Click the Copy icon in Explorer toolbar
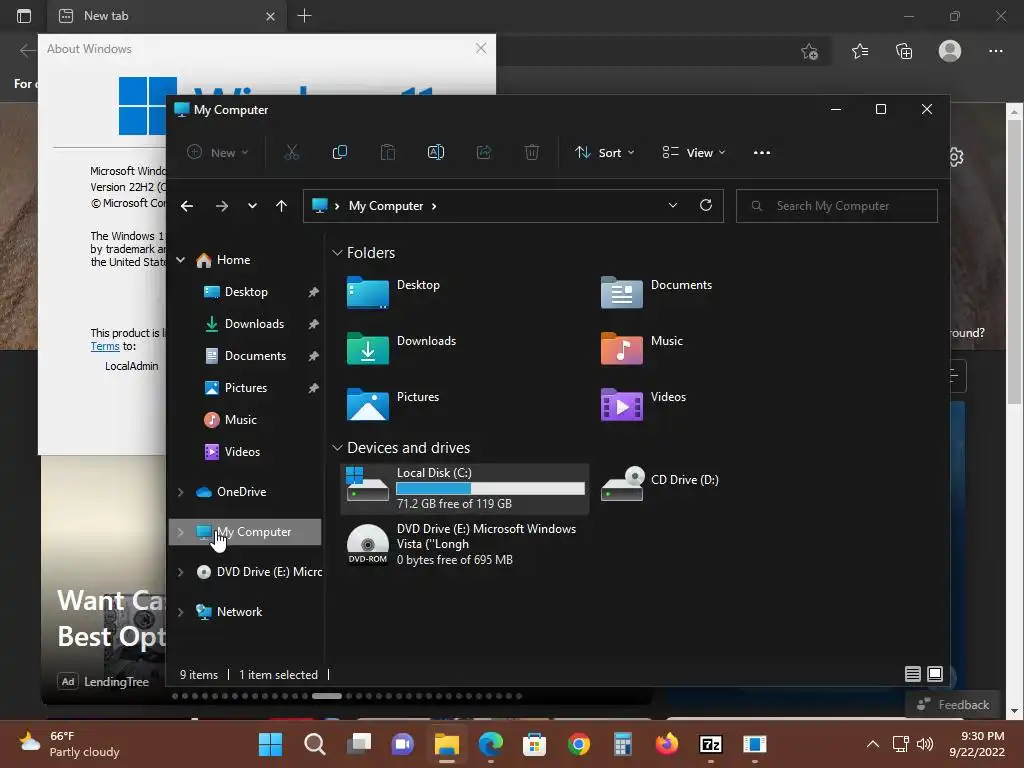Viewport: 1024px width, 768px height. (x=340, y=152)
